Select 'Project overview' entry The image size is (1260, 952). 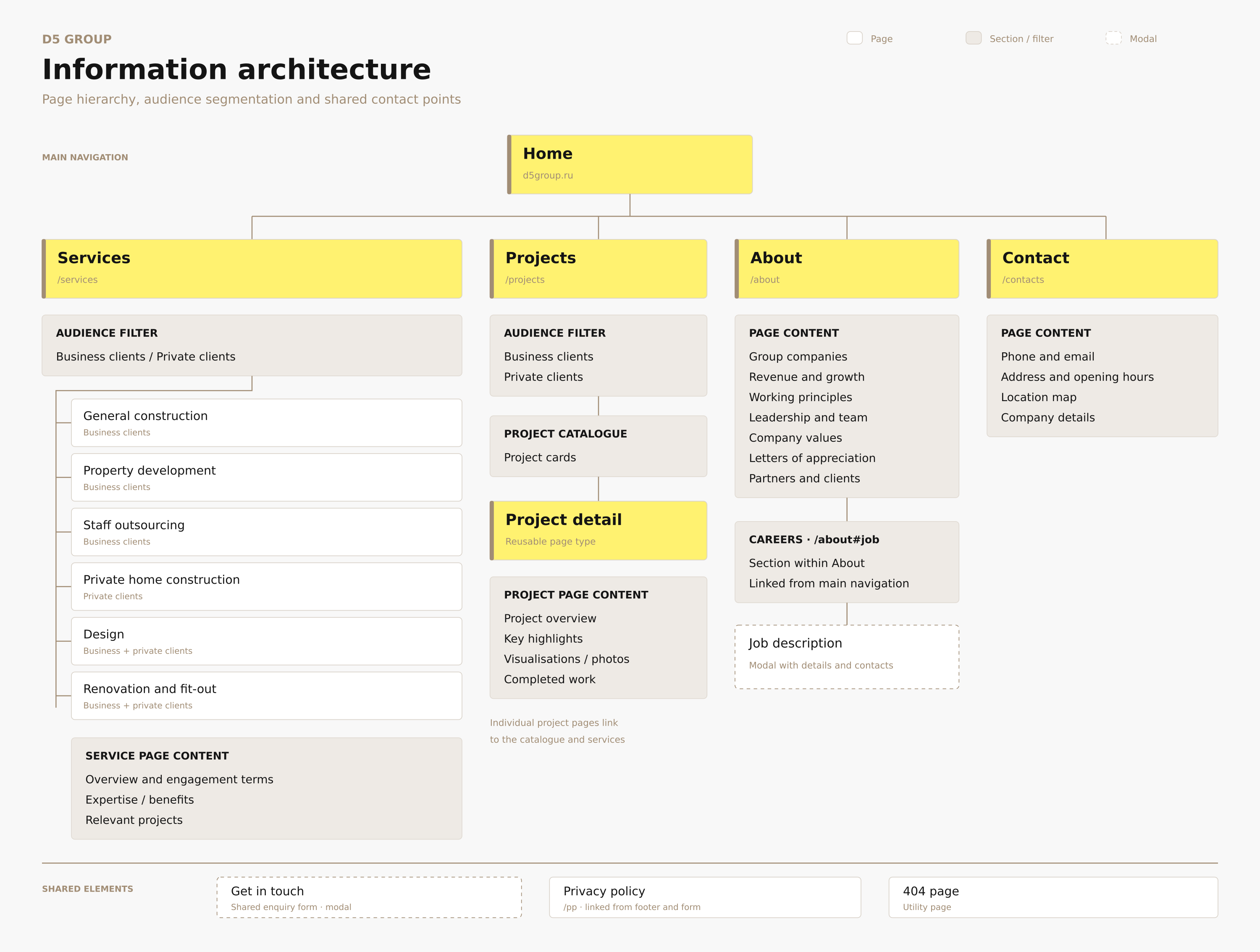point(550,618)
